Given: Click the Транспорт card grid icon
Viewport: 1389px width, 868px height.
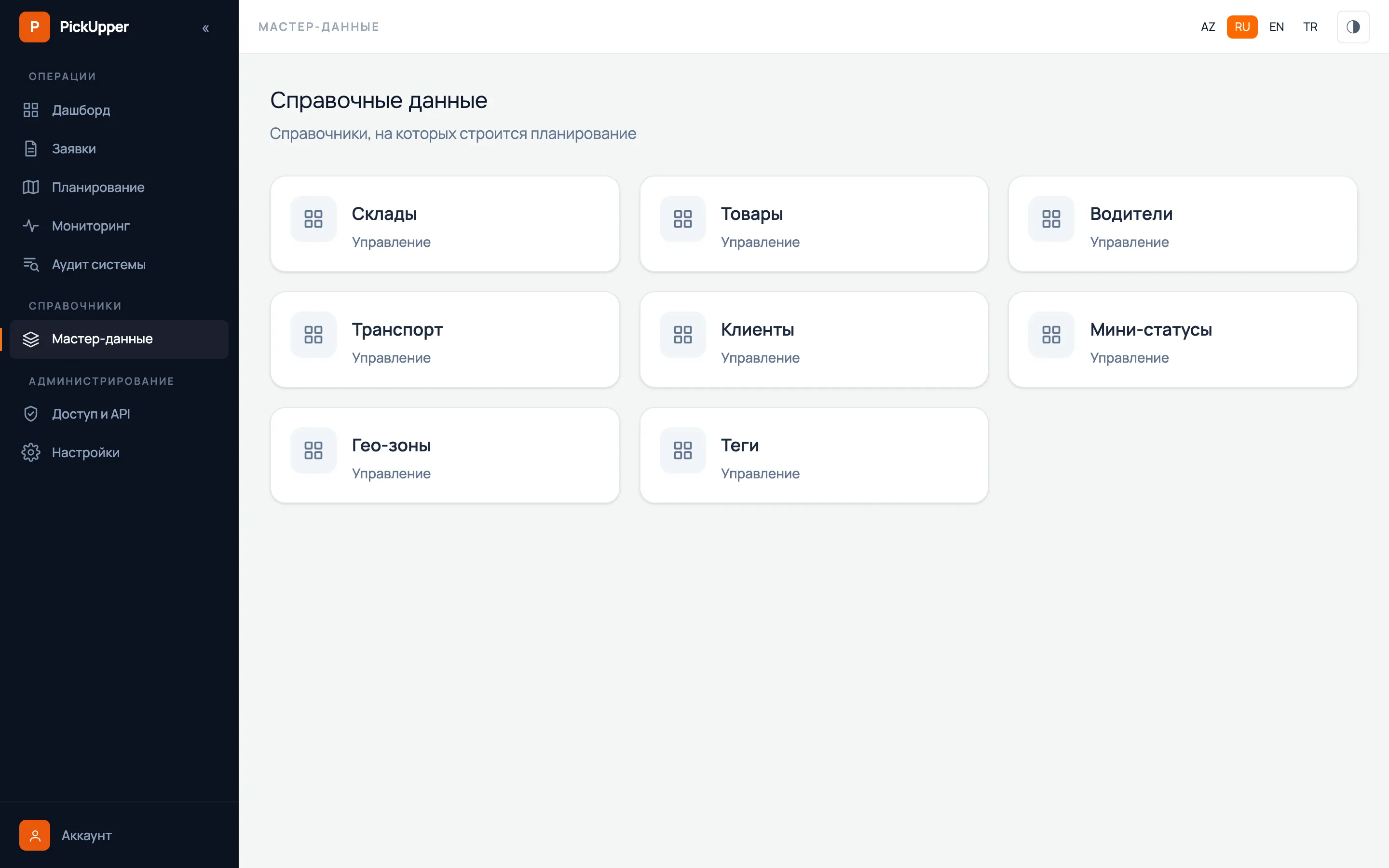Looking at the screenshot, I should pyautogui.click(x=313, y=335).
